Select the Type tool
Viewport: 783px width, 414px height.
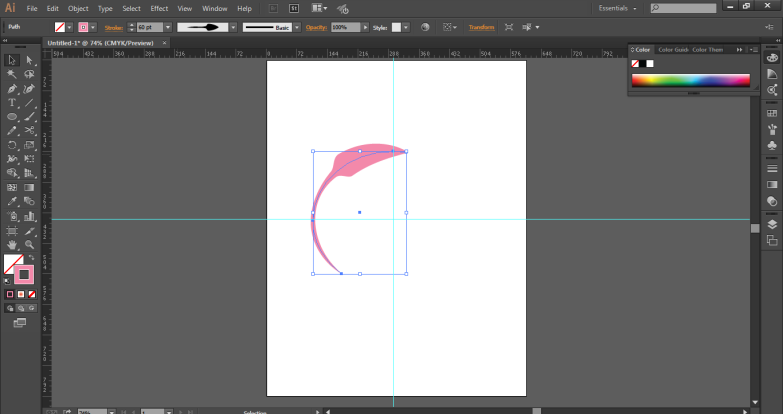click(12, 102)
